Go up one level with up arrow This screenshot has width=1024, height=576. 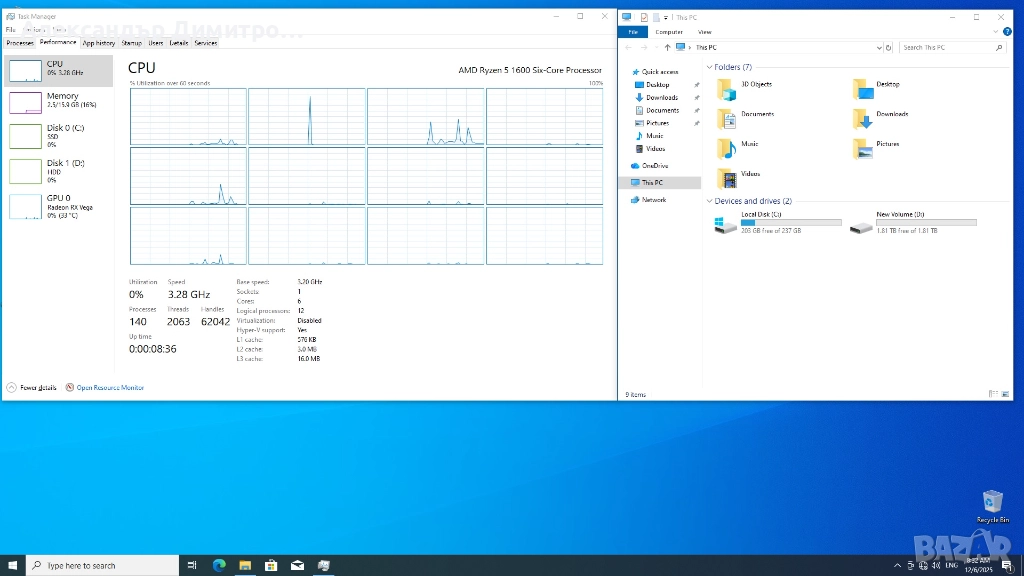point(667,47)
